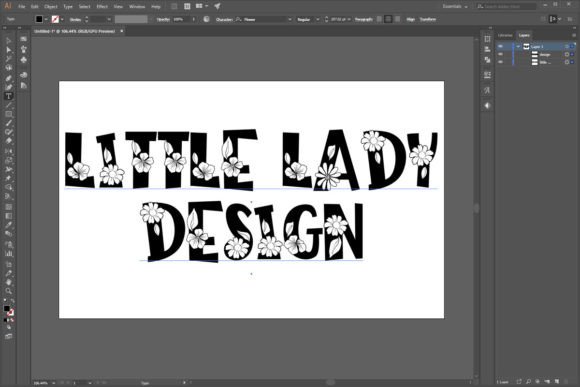Set paragraph alignment to right
This screenshot has height=387, width=580.
pos(397,19)
